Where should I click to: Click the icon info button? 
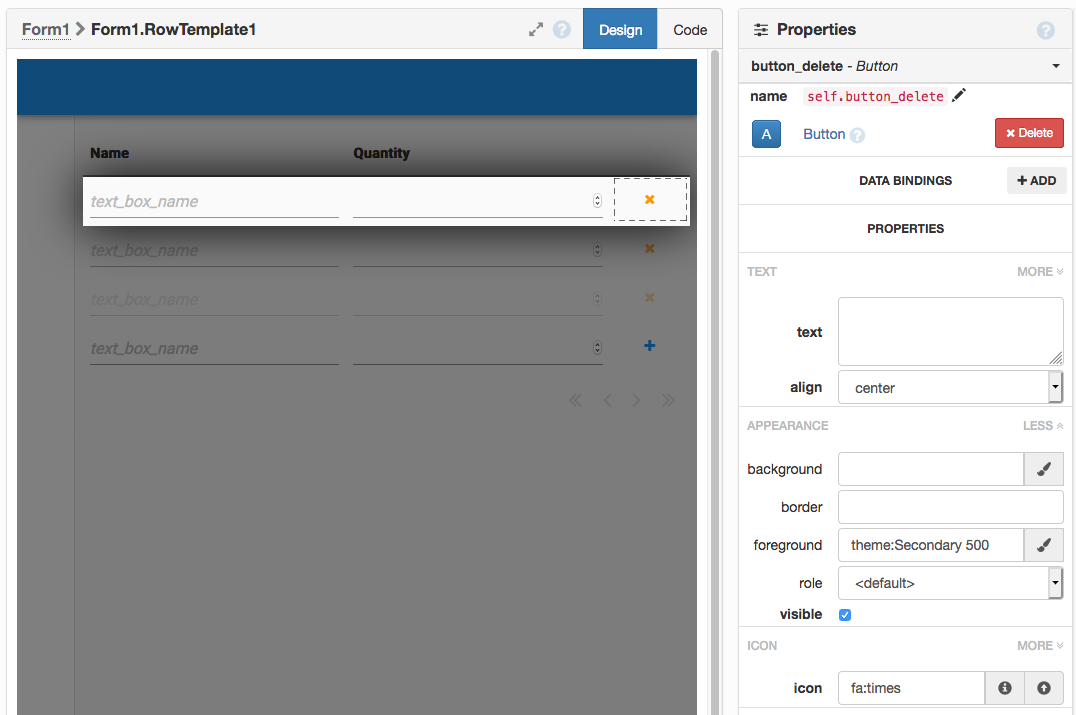click(x=1005, y=688)
